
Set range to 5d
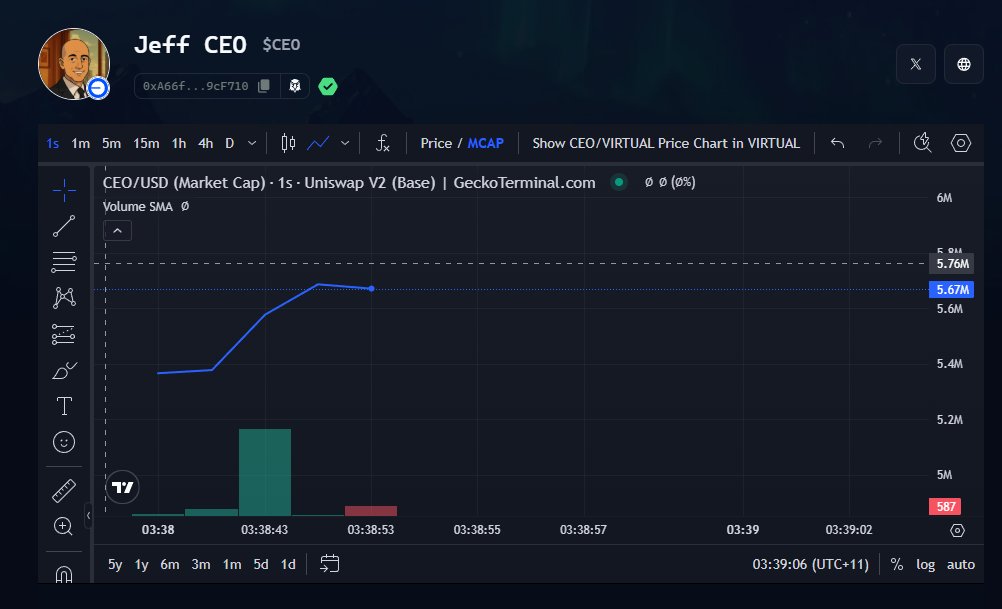(x=261, y=564)
